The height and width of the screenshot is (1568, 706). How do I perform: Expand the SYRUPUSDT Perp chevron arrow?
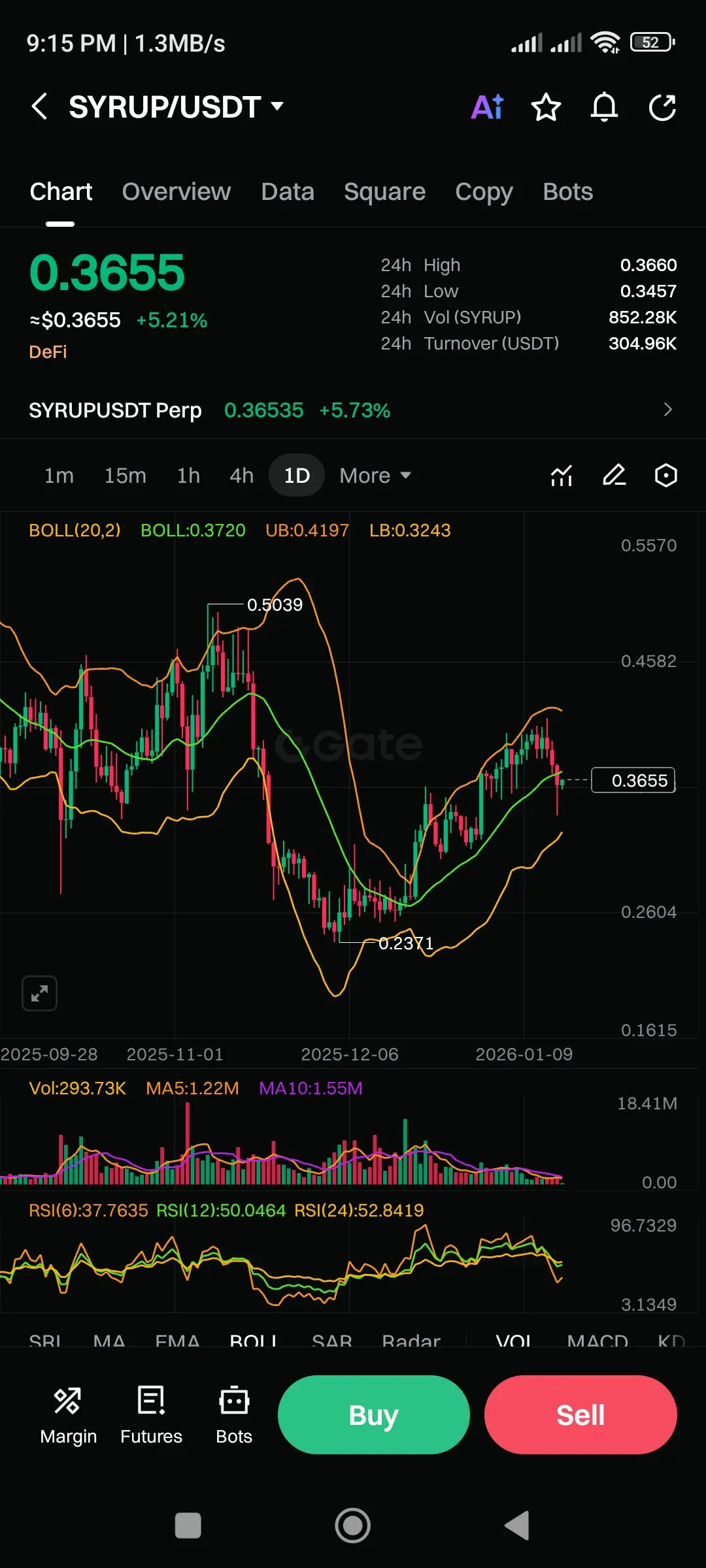667,410
